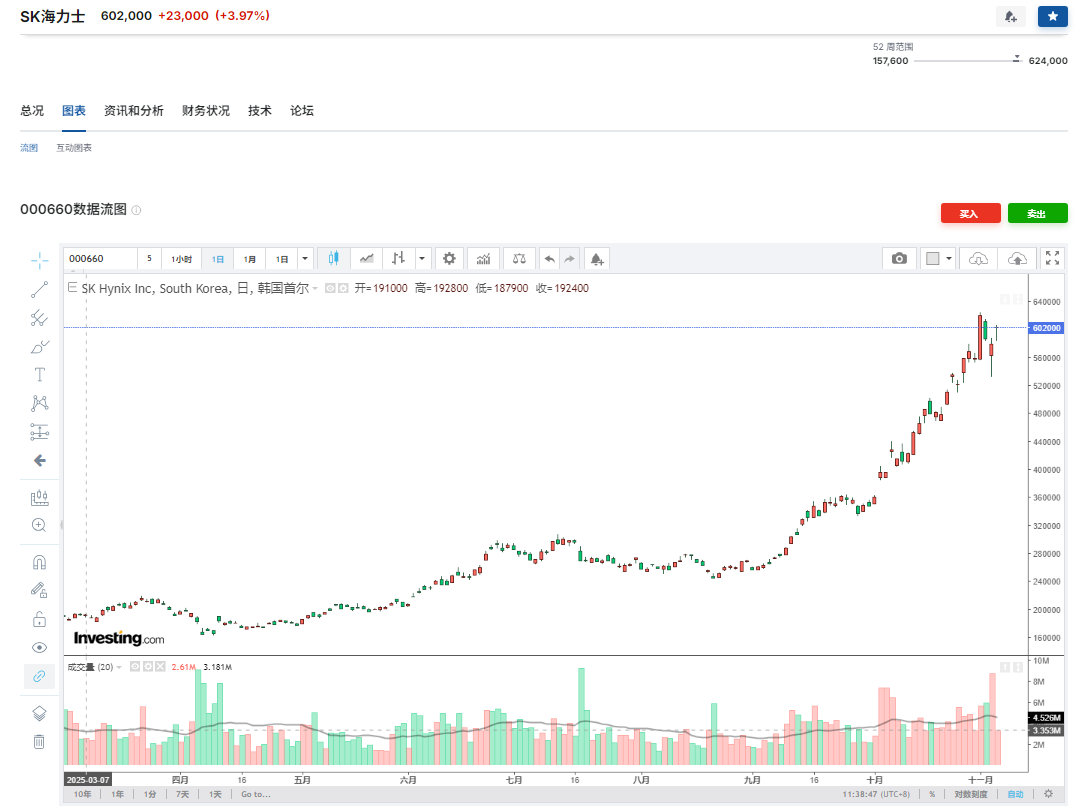The image size is (1079, 808).
Task: Enable magnet snap mode
Action: click(40, 561)
